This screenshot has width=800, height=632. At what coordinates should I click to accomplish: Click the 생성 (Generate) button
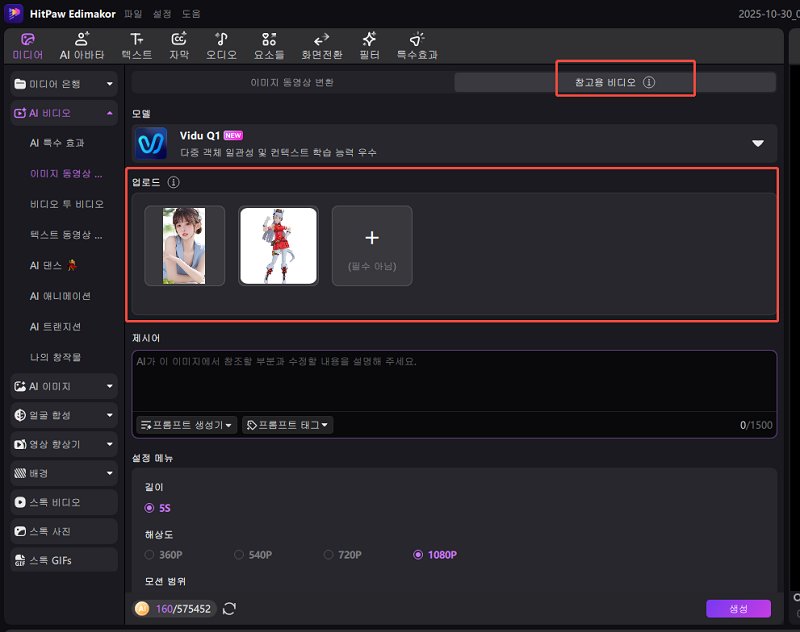(x=738, y=608)
